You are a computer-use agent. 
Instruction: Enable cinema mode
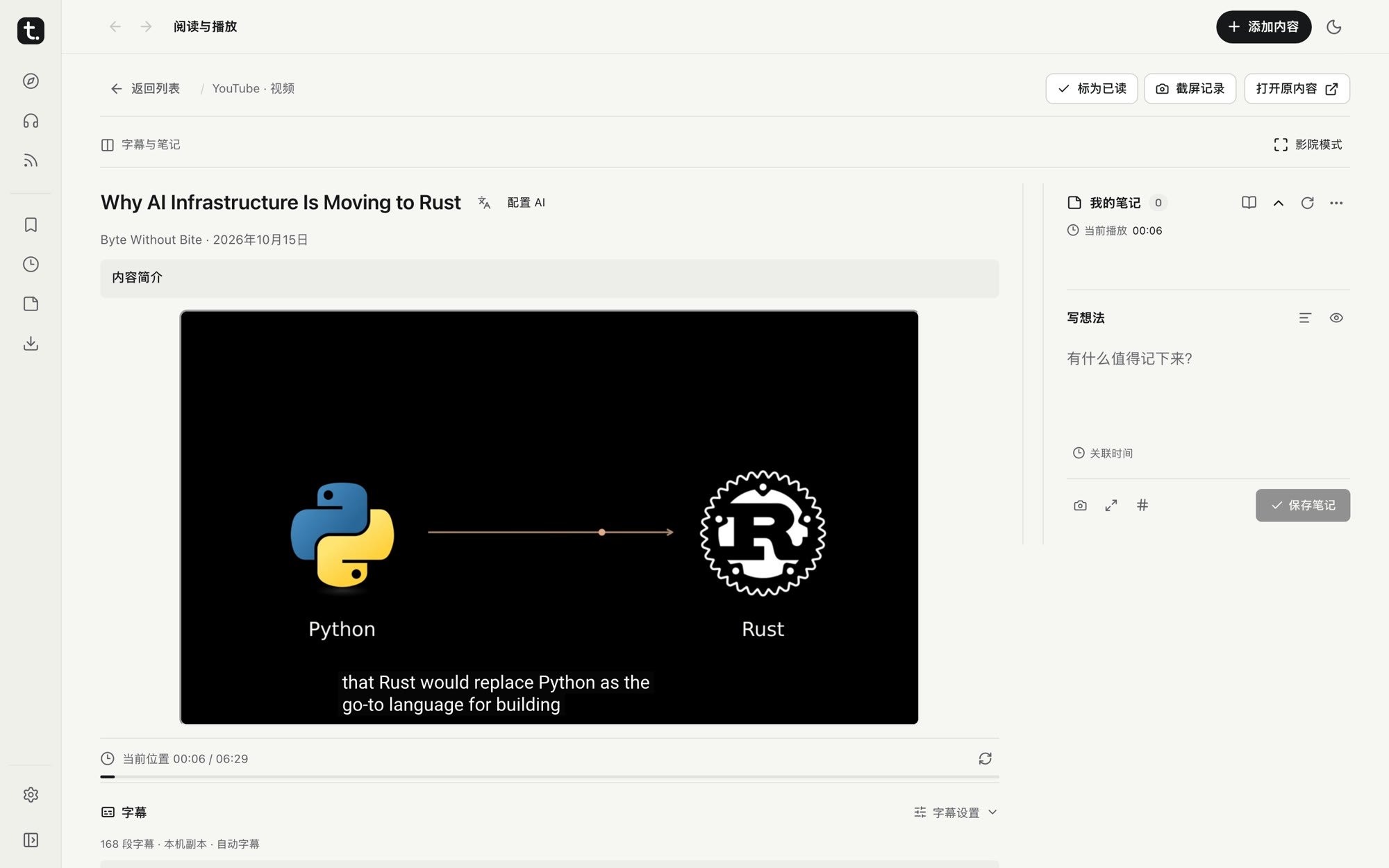(x=1308, y=144)
